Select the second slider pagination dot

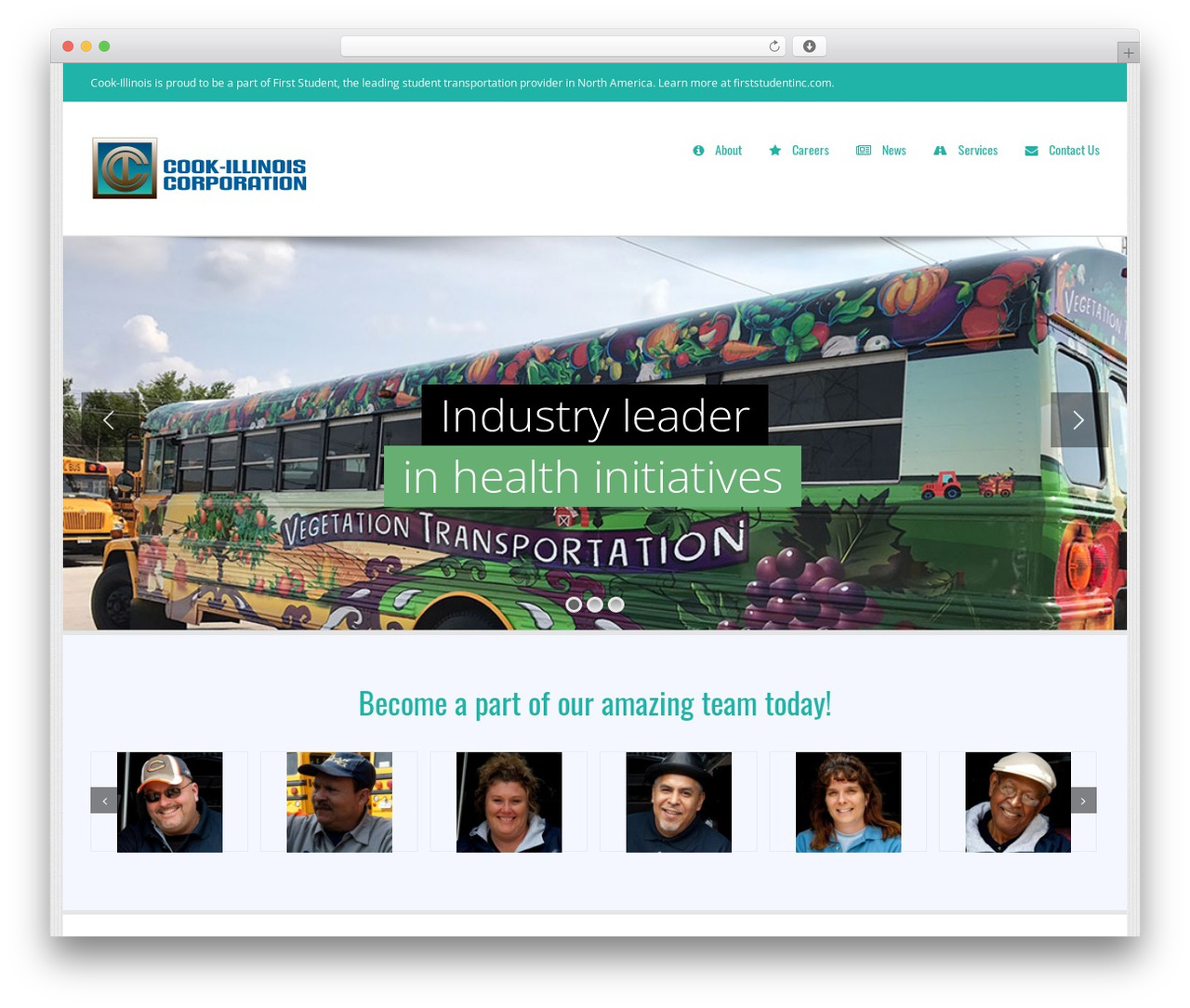pyautogui.click(x=595, y=604)
